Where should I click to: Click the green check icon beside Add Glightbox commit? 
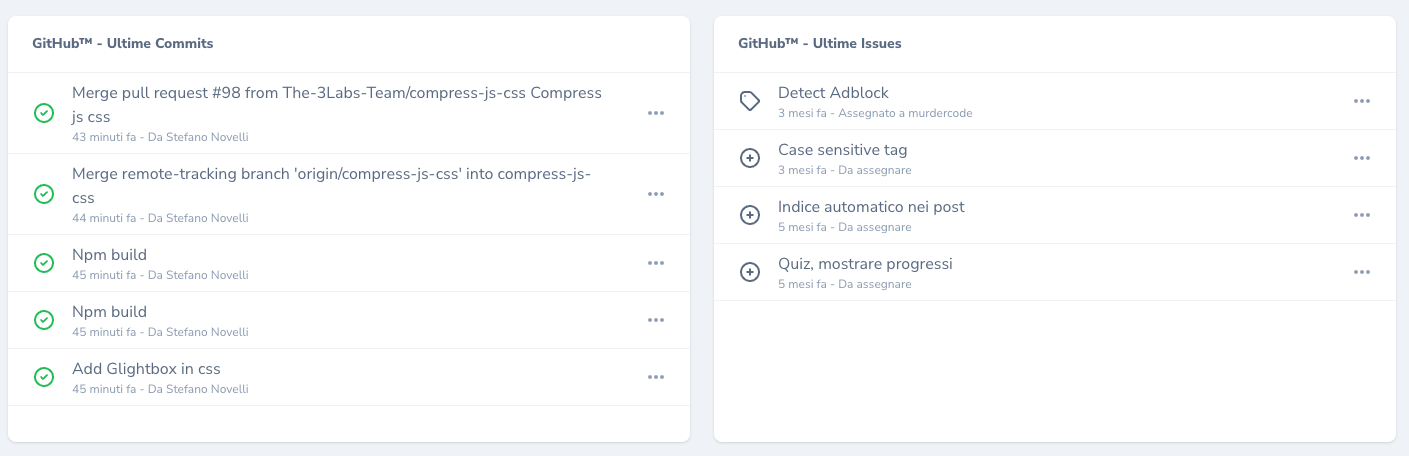coord(44,377)
